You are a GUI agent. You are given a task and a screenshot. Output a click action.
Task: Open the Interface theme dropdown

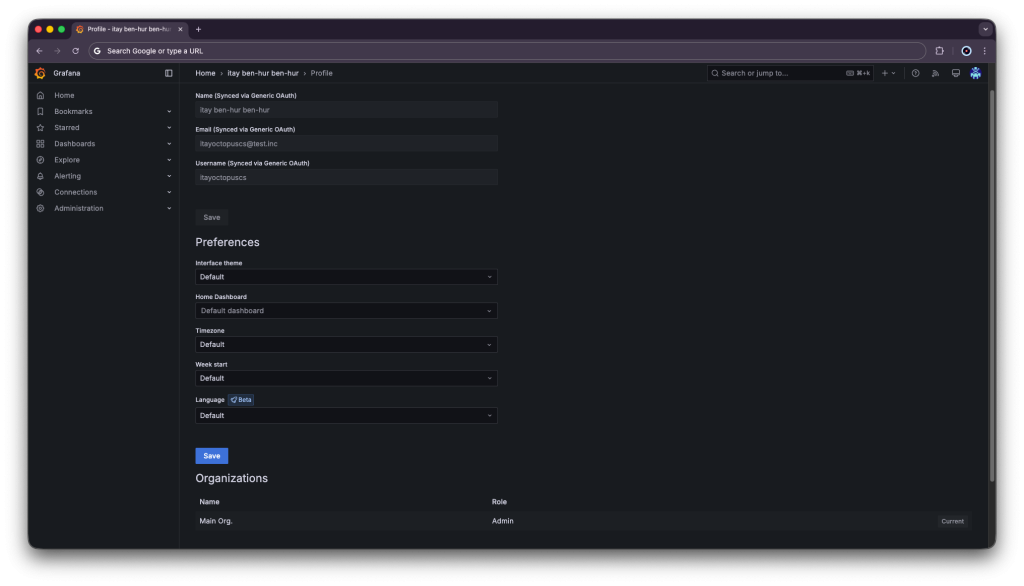click(346, 277)
